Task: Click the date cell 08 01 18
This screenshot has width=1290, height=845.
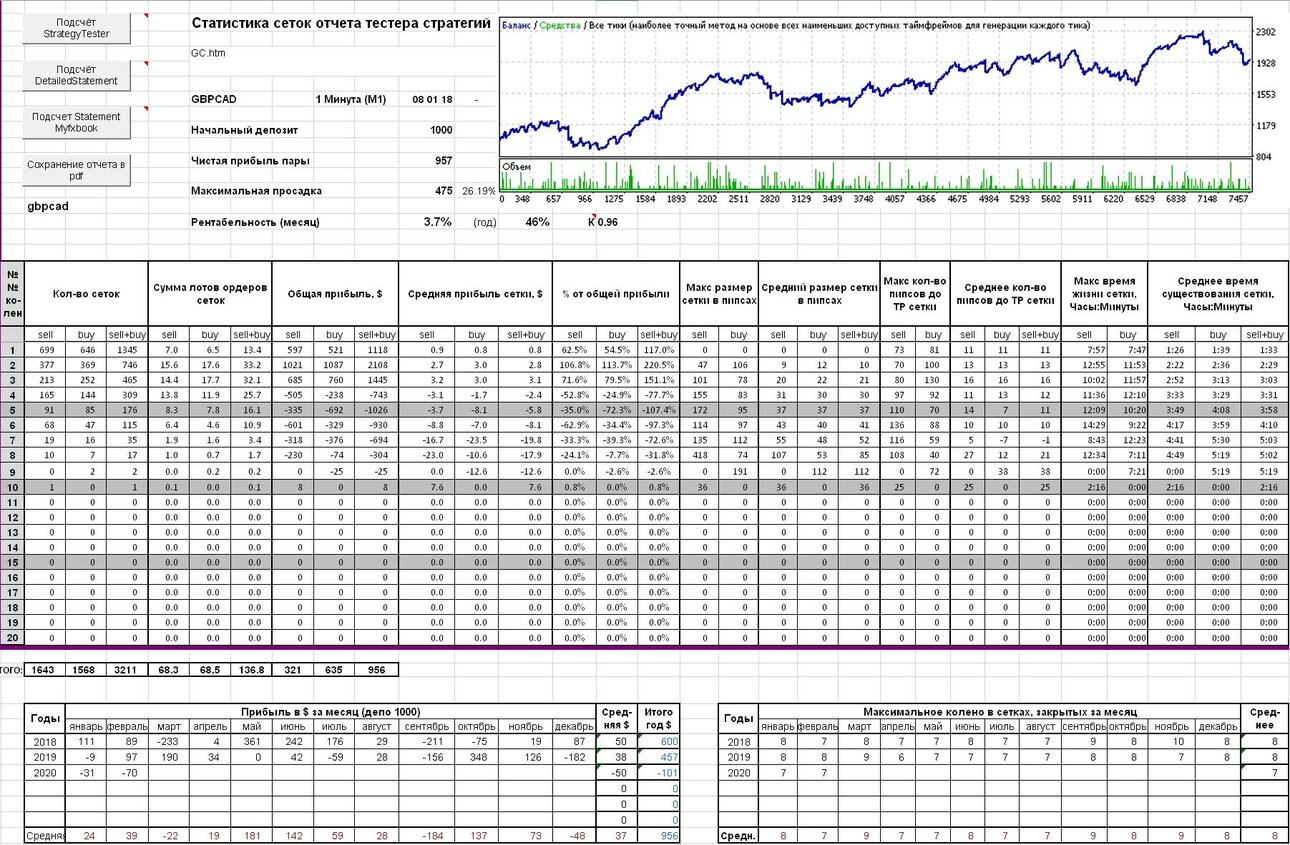Action: 432,100
